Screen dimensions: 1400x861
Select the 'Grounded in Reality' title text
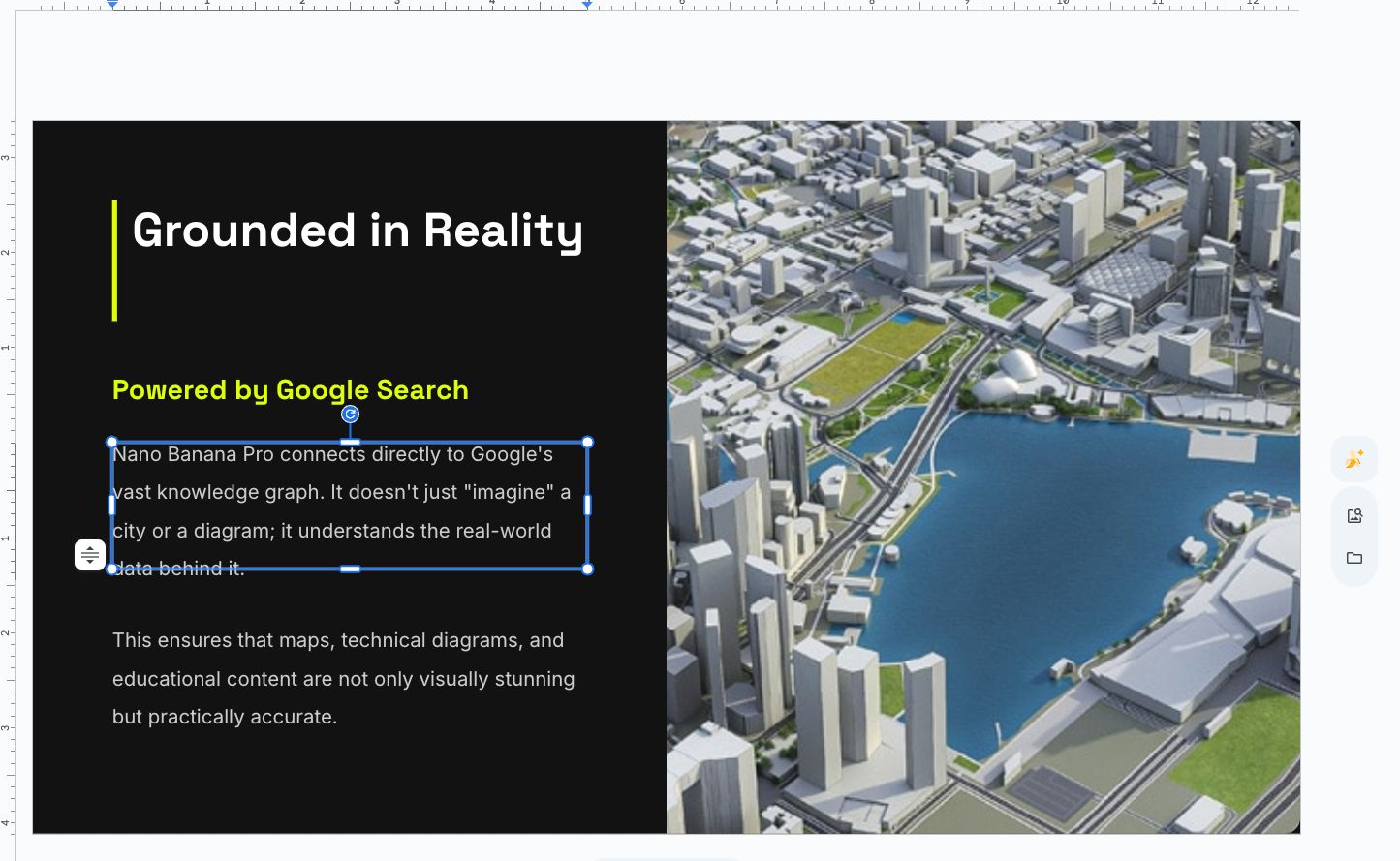click(x=358, y=231)
